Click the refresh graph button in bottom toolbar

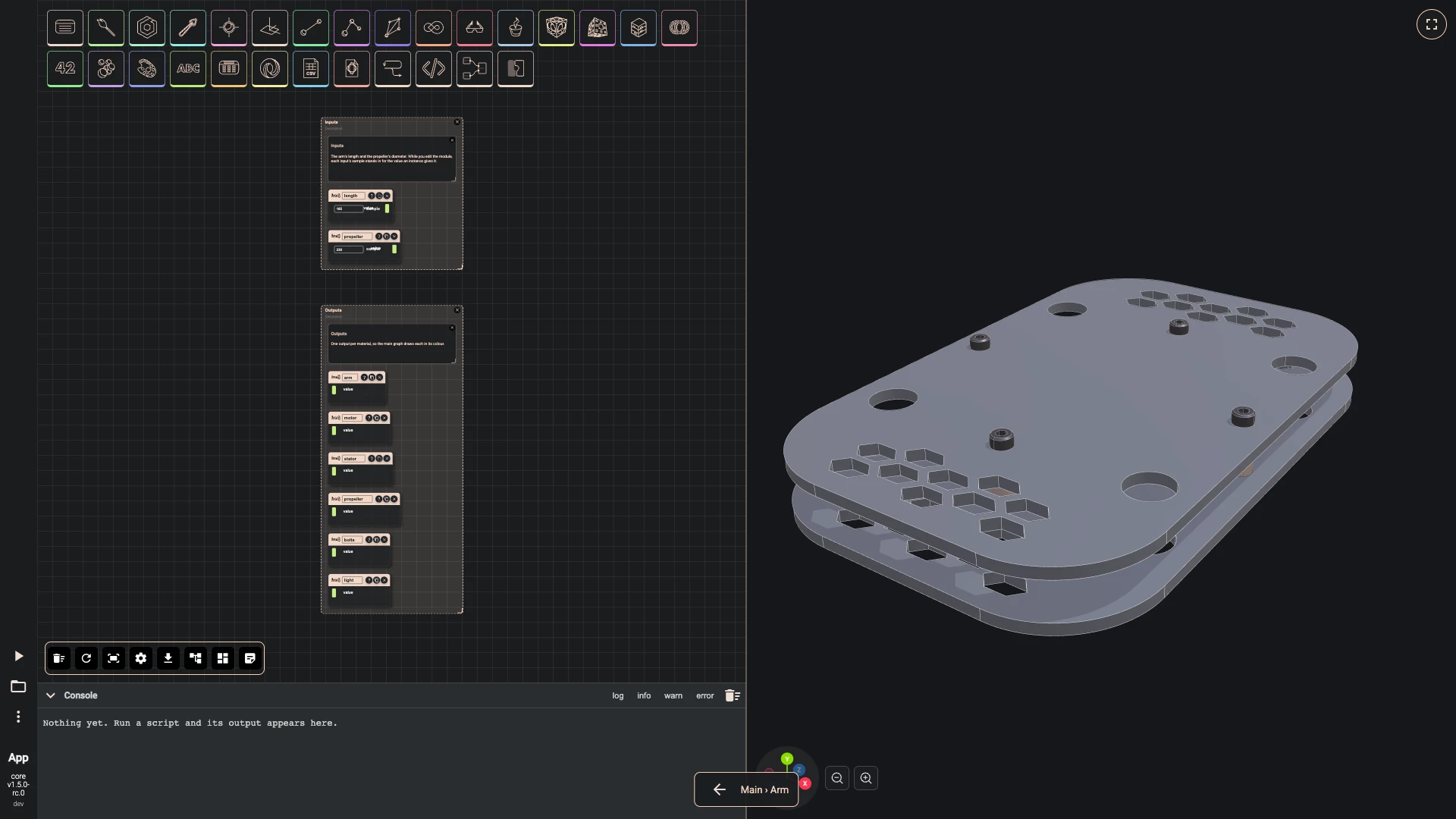(x=86, y=658)
